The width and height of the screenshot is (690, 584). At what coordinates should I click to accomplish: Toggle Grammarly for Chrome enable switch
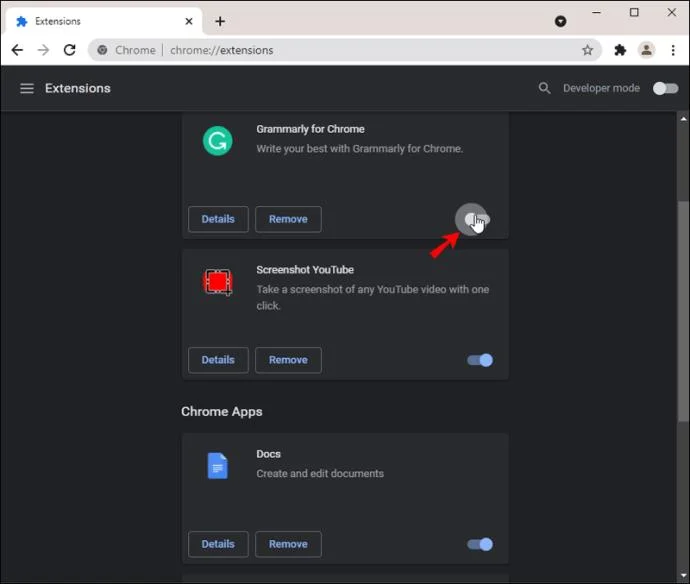[477, 219]
